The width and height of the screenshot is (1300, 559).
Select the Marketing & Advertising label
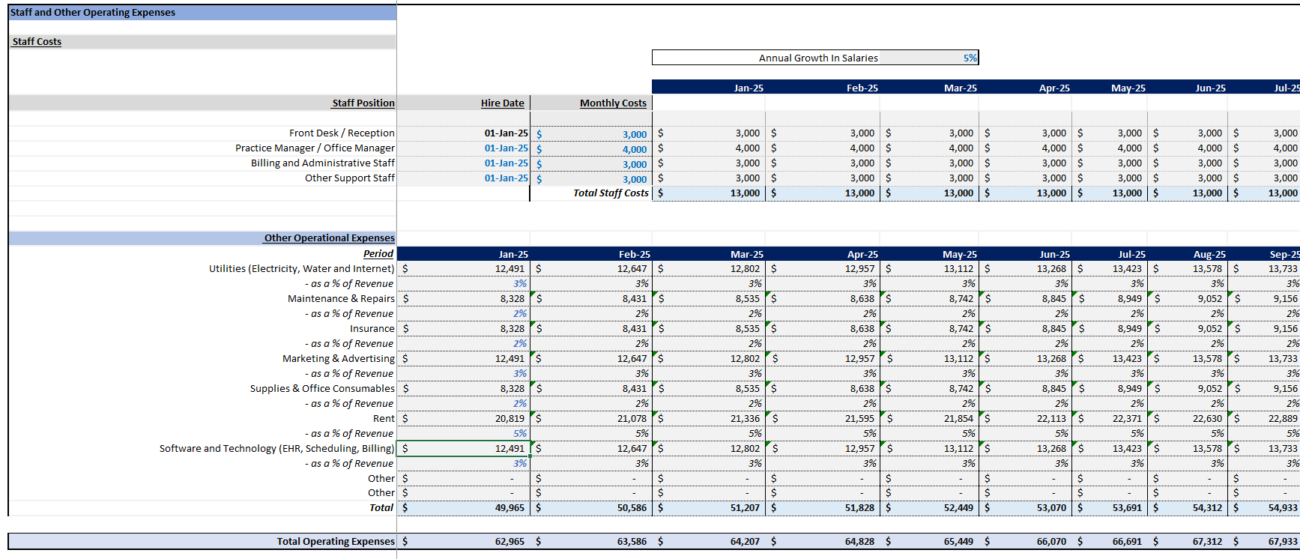(x=339, y=358)
